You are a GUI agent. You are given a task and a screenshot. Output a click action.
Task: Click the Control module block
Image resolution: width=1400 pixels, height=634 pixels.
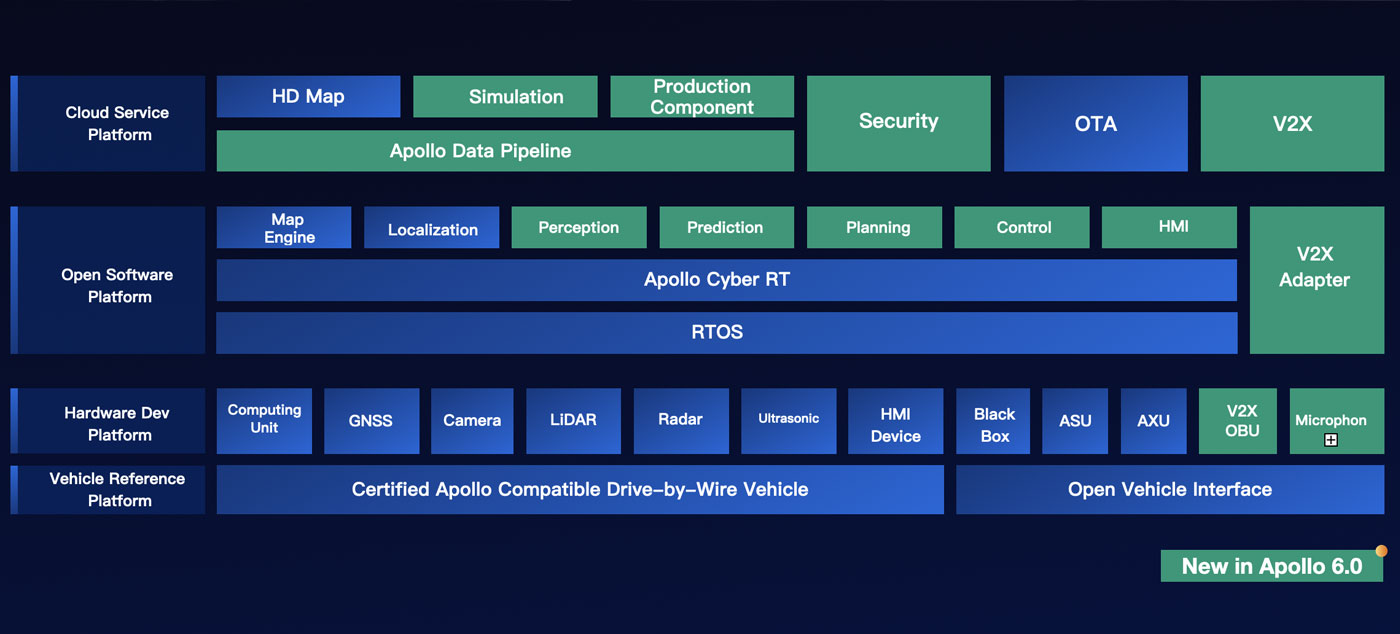(x=1022, y=228)
